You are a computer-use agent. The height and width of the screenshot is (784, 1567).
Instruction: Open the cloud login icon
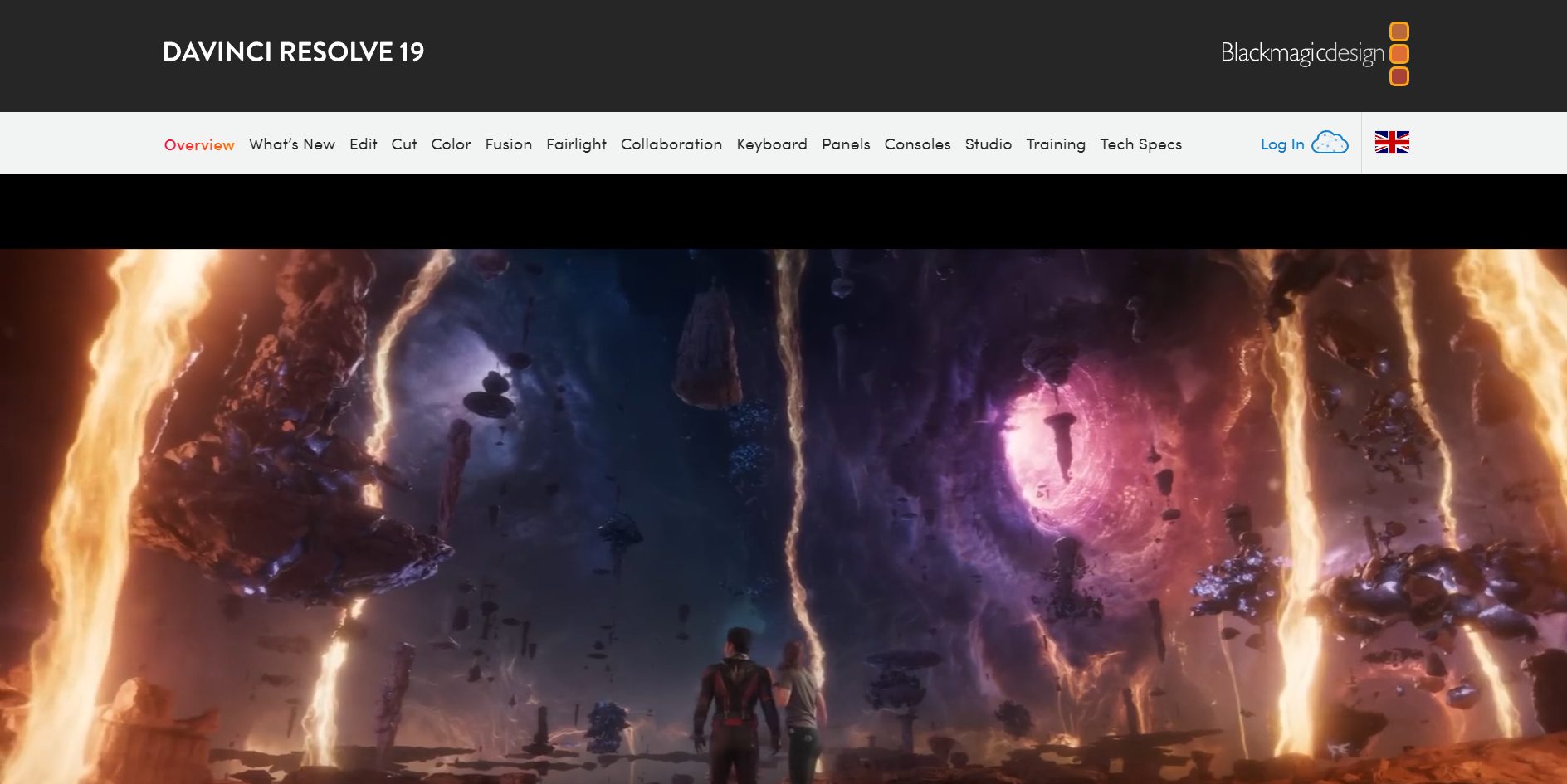[1330, 143]
